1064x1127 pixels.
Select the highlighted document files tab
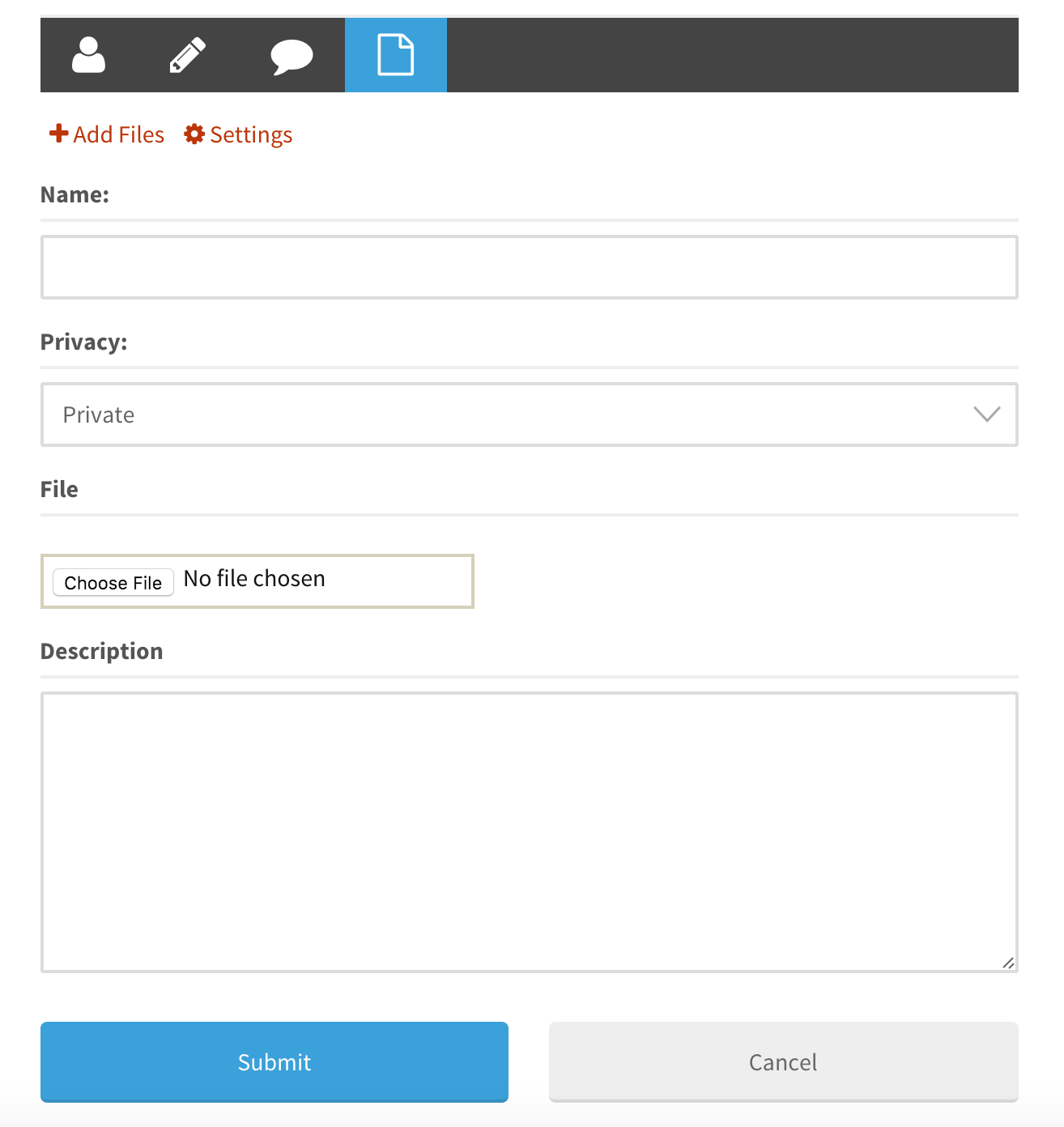(396, 55)
